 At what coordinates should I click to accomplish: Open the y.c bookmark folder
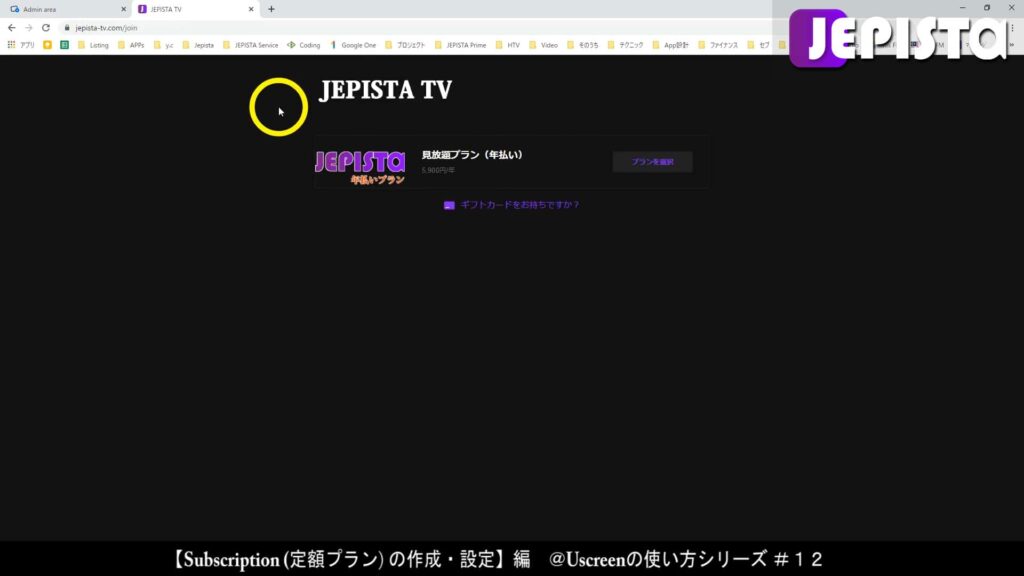[x=163, y=45]
